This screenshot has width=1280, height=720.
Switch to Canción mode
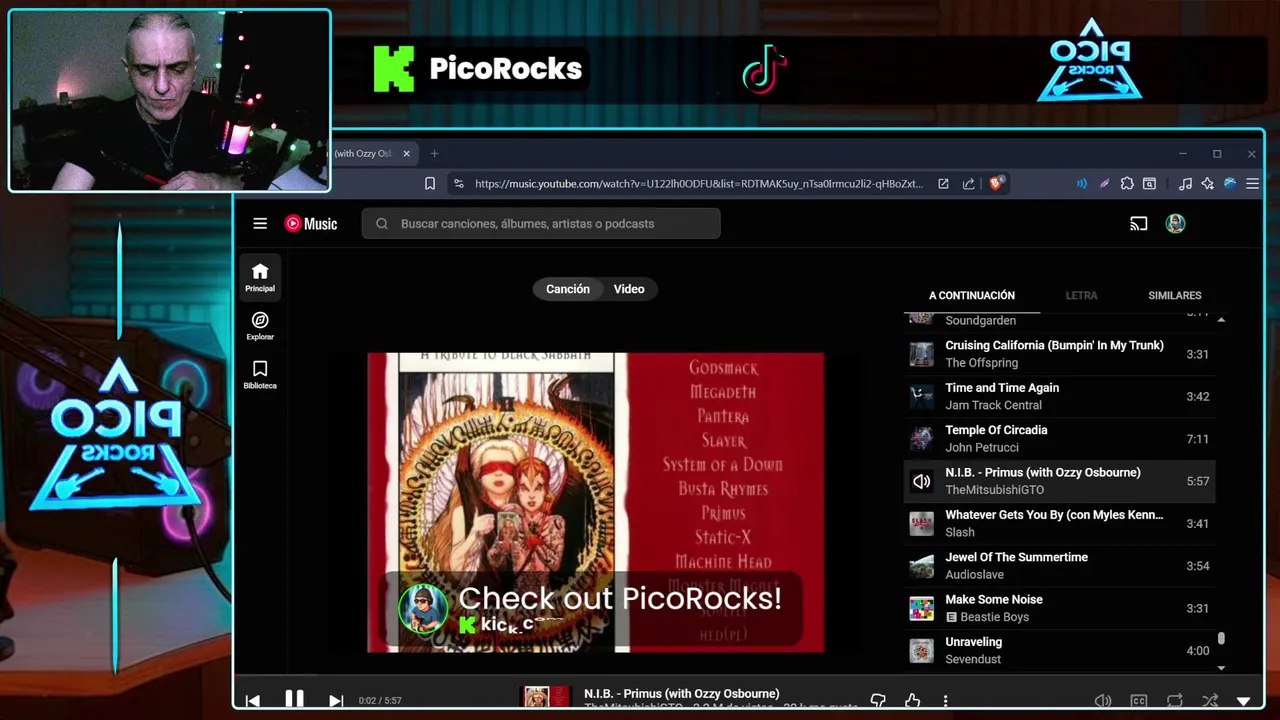[x=568, y=289]
